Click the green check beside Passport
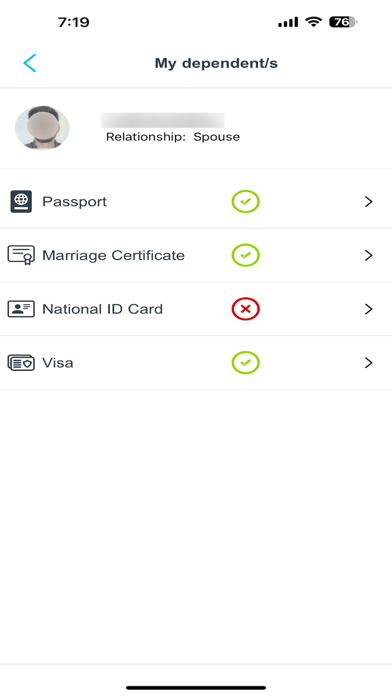Screen dimensions: 392x696 (x=245, y=202)
